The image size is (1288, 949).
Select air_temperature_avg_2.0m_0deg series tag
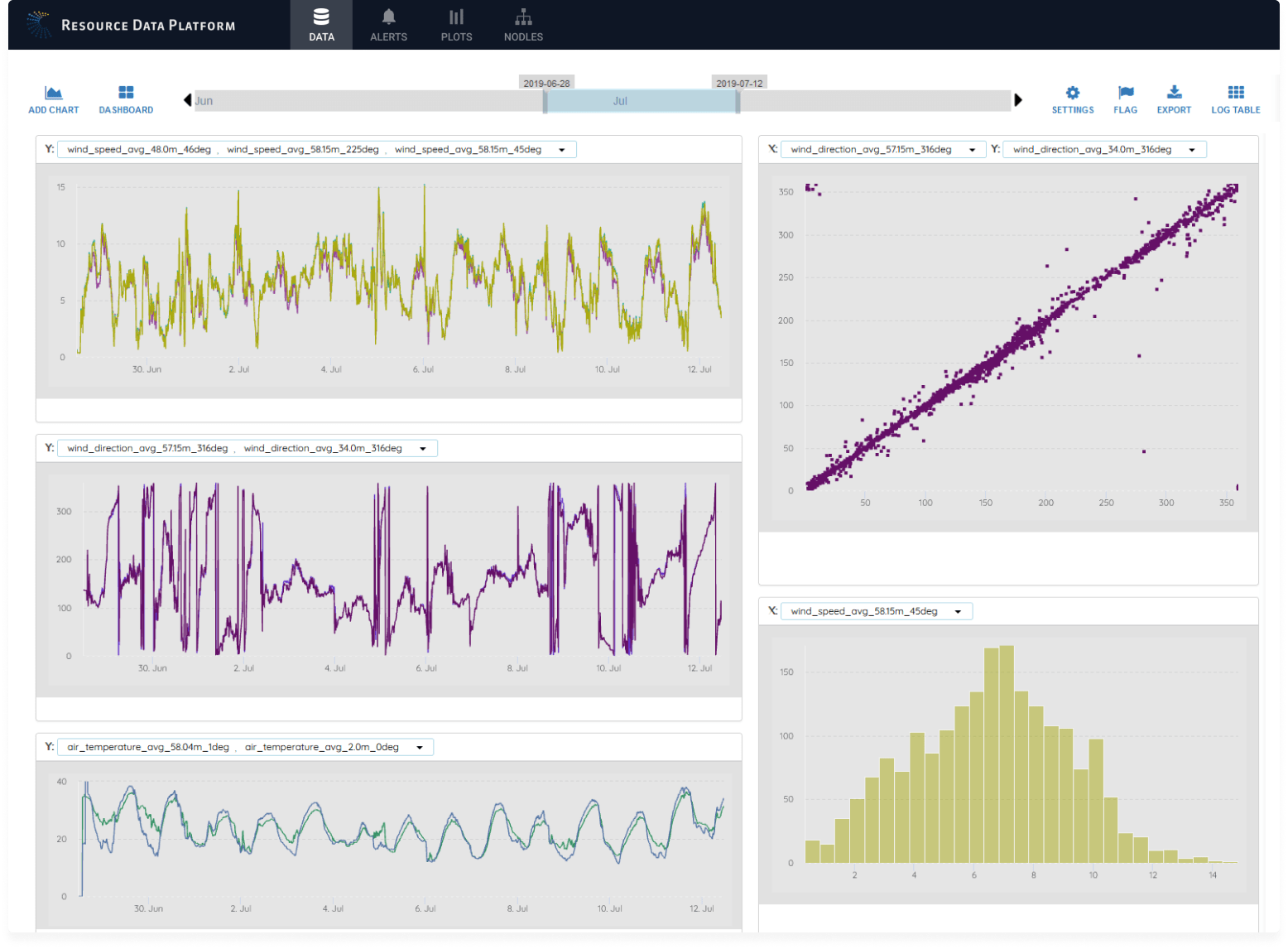click(322, 748)
